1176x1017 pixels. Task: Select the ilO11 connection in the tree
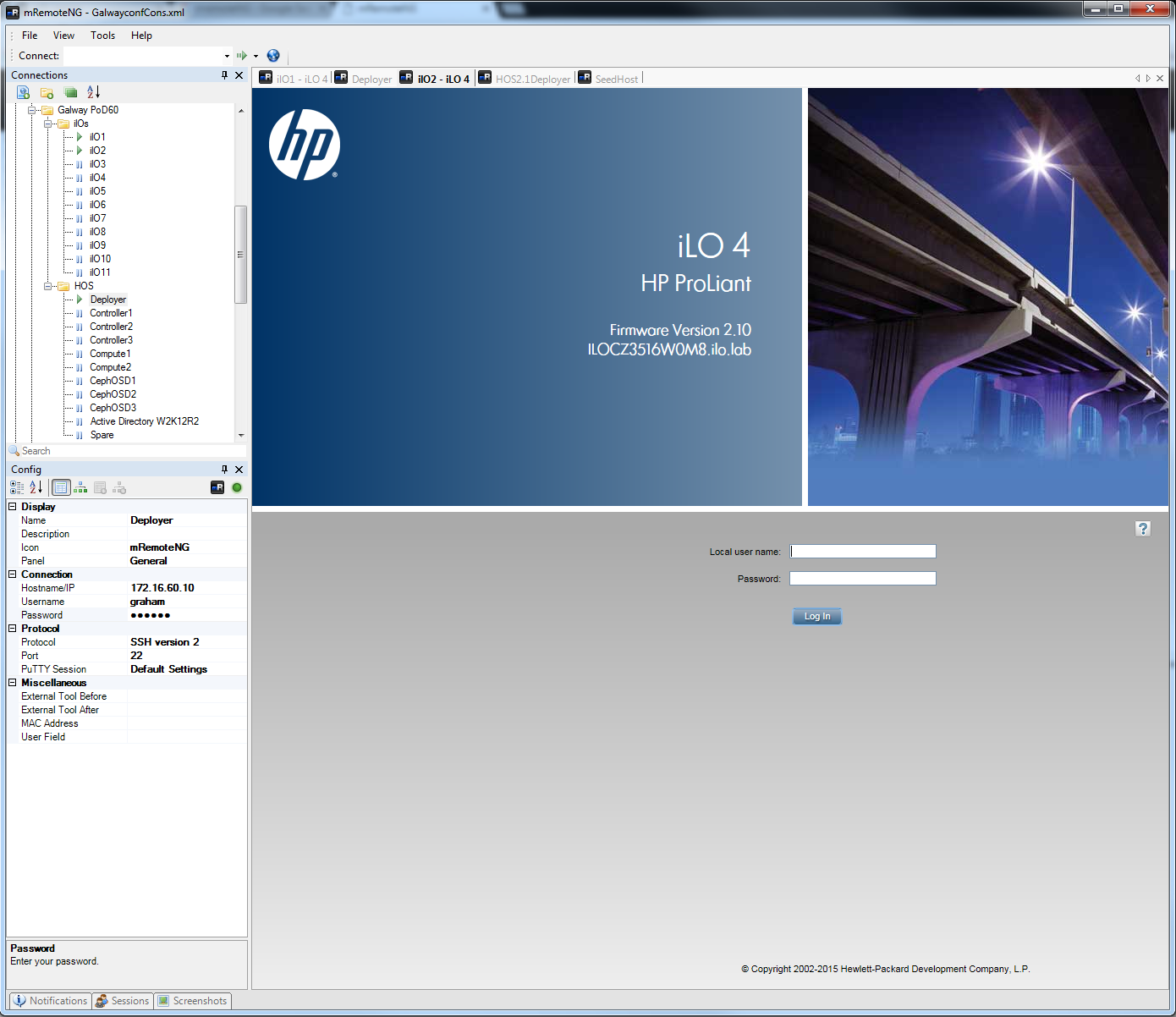click(x=100, y=272)
